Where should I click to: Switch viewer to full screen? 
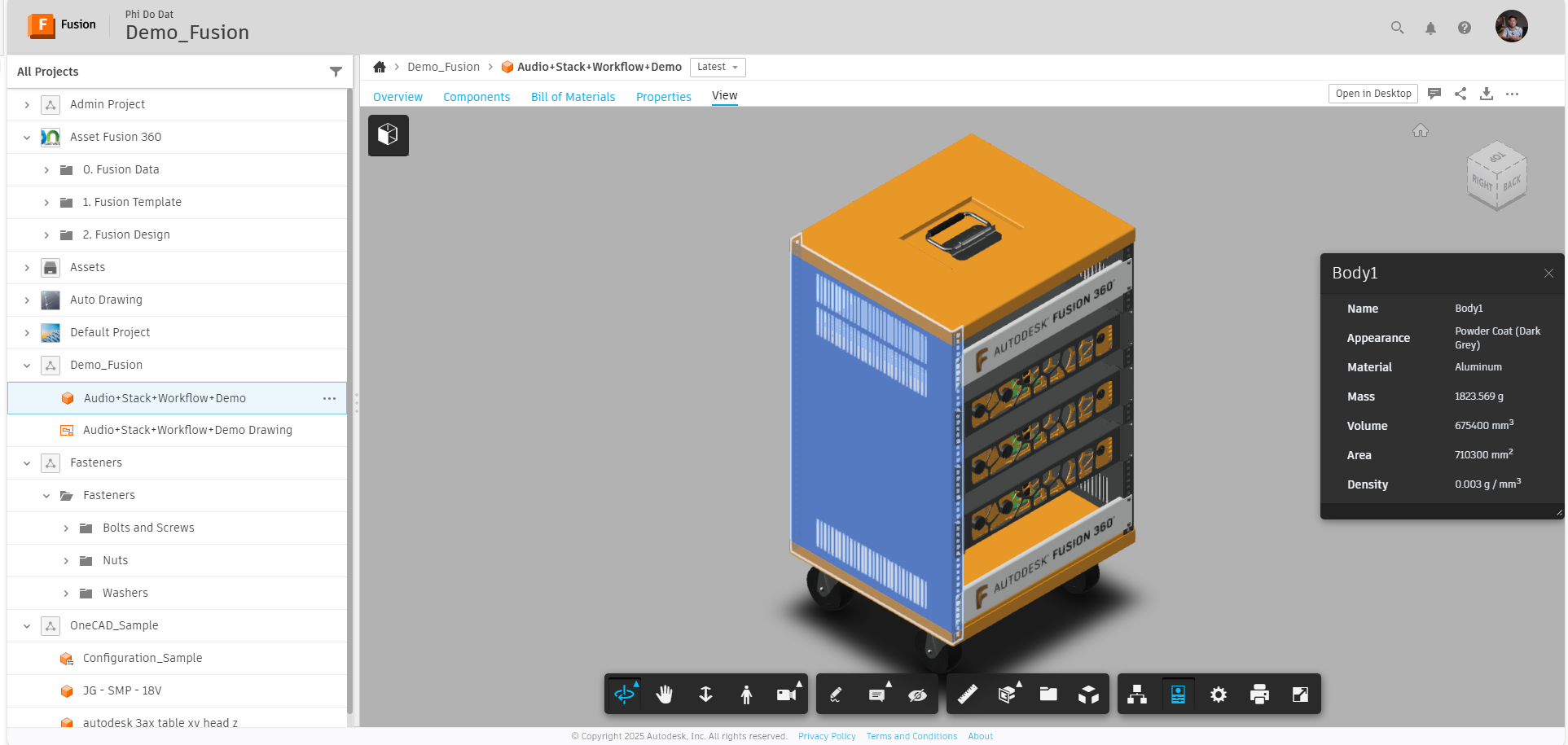[x=1300, y=695]
